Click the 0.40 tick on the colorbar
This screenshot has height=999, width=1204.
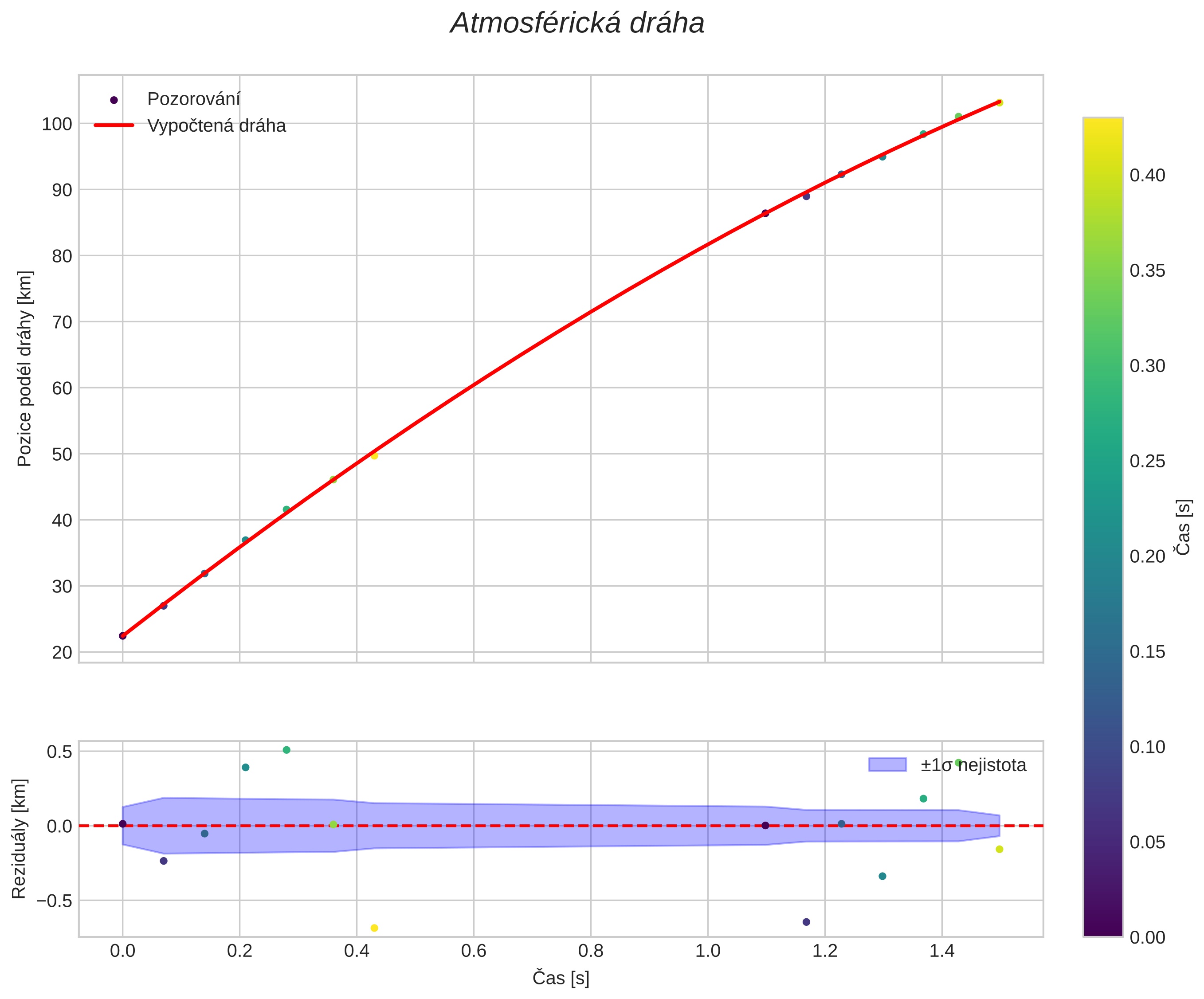(x=1147, y=176)
